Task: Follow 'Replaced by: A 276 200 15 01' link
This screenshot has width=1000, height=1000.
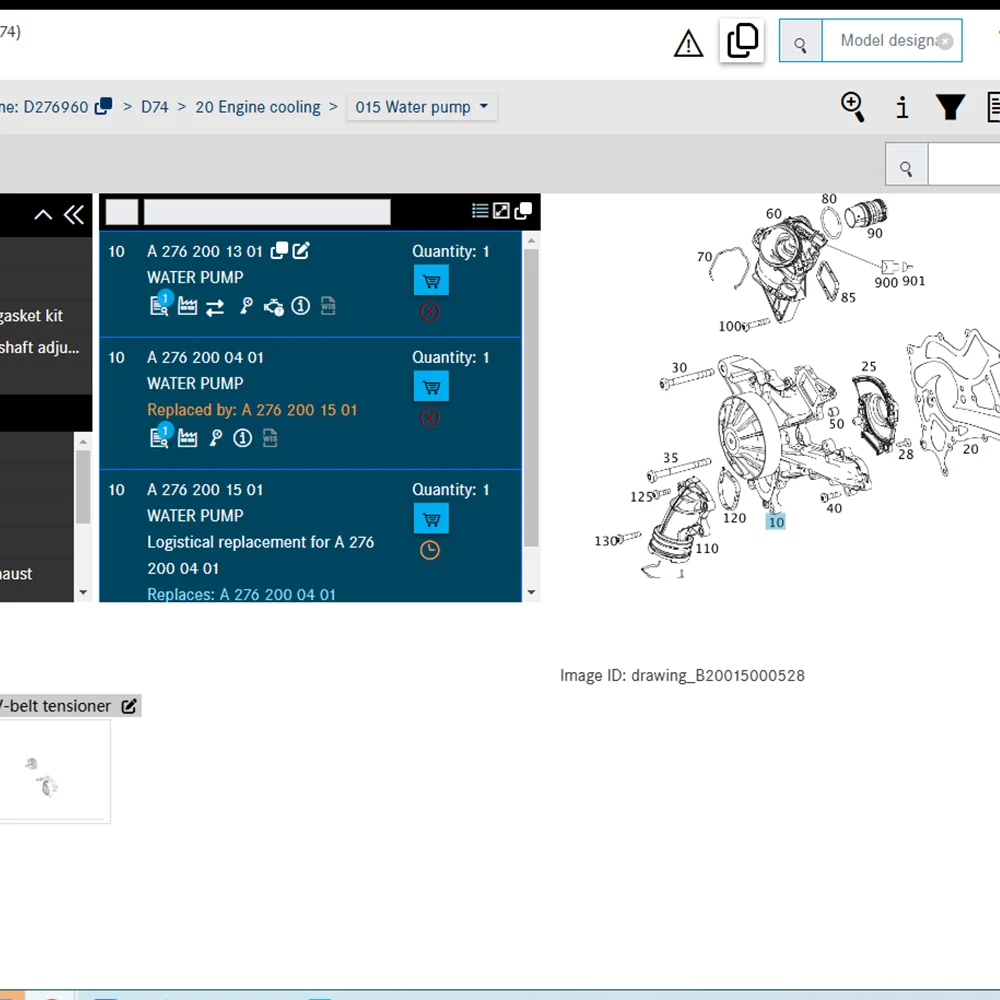Action: tap(252, 409)
